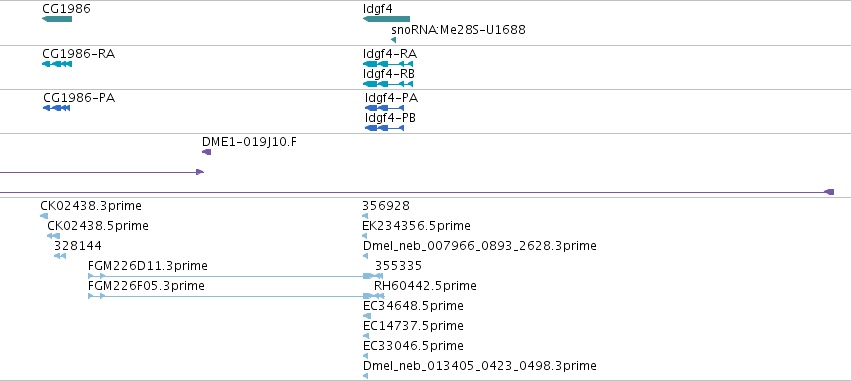This screenshot has width=851, height=381.
Task: Select the Idgf4-PA protein feature
Action: [x=385, y=108]
